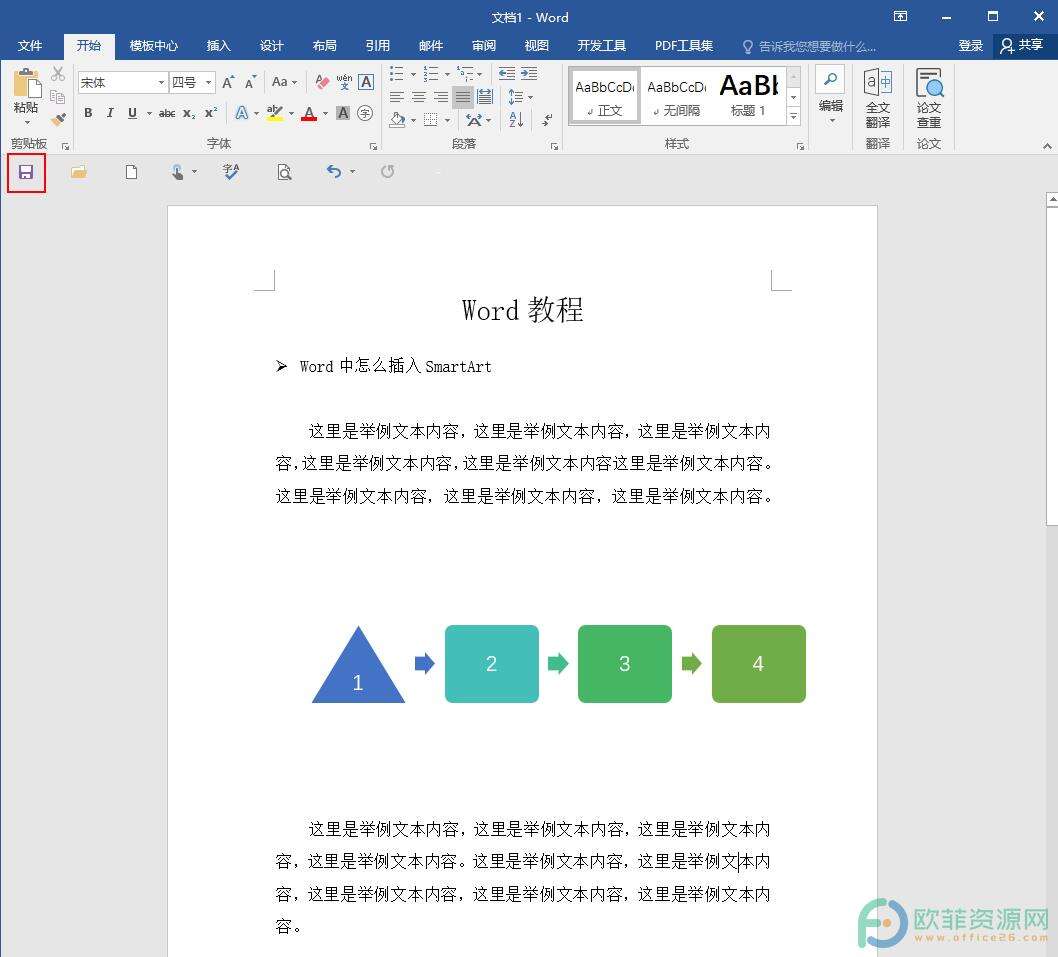Select the Find/Editing magnifier icon on the ribbon
The width and height of the screenshot is (1058, 957).
point(830,78)
